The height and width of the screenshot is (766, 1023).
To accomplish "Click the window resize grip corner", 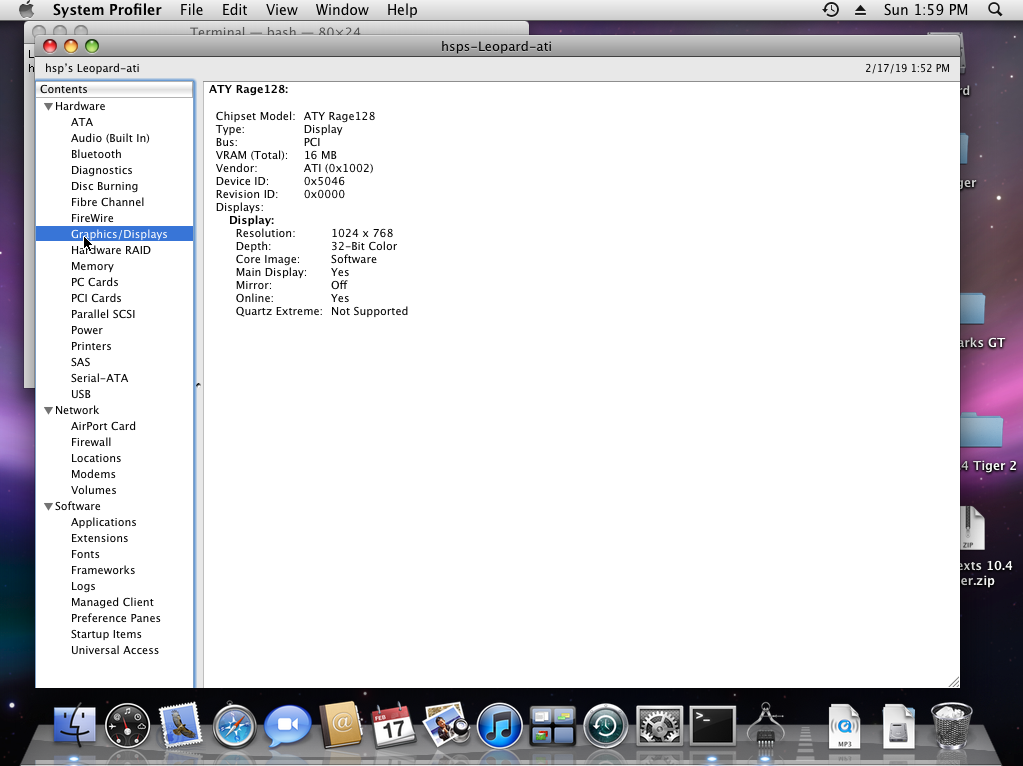I will 954,682.
